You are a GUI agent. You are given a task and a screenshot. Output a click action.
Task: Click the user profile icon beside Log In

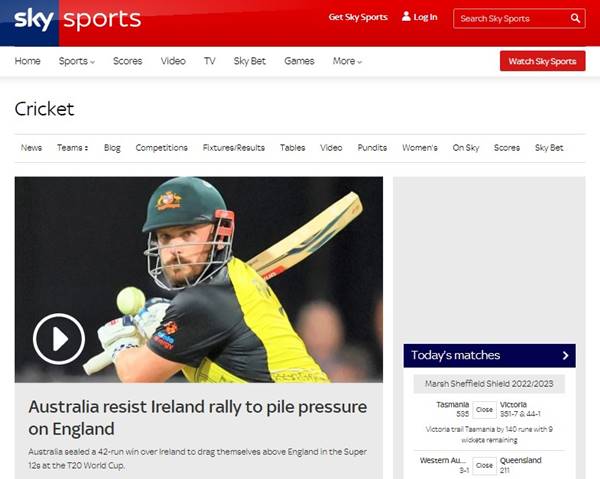(406, 16)
